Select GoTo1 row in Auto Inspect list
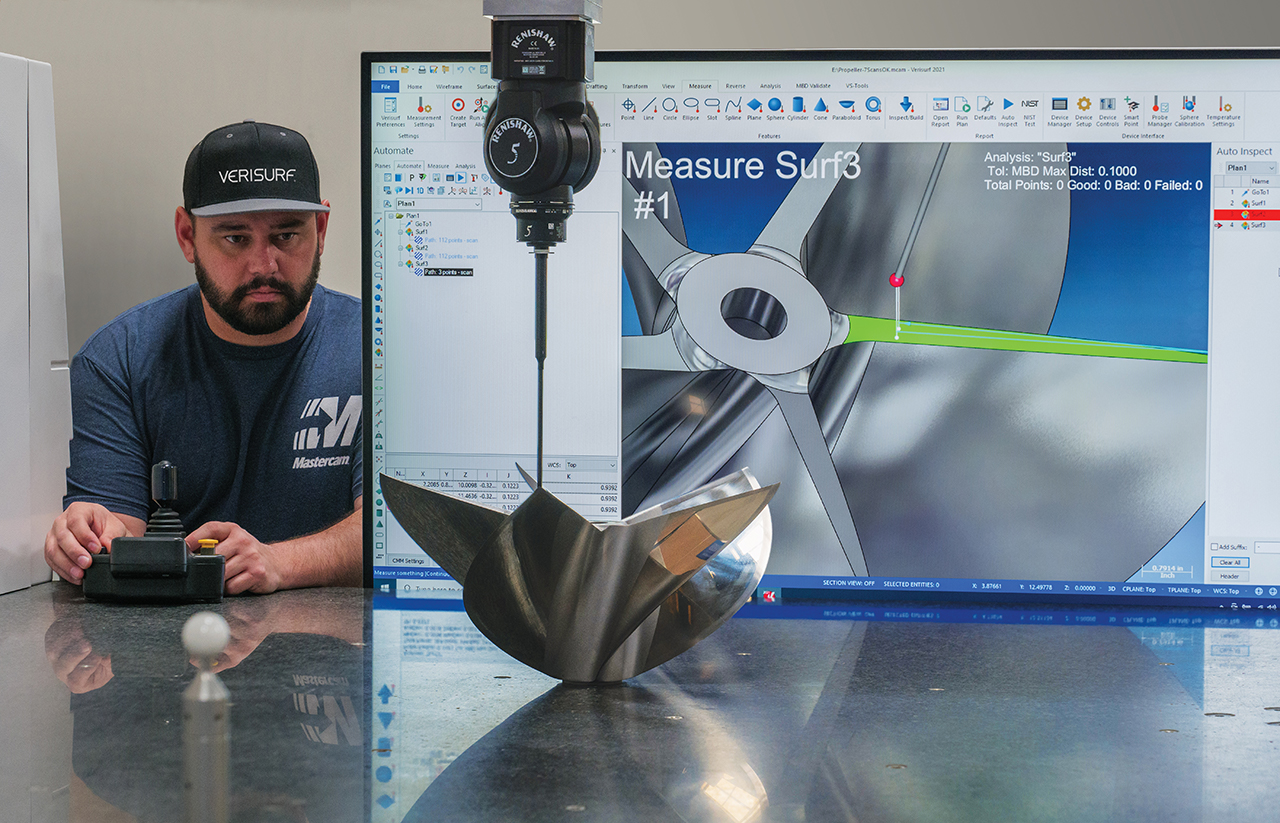Screen dimensions: 1280x823 tap(1247, 192)
